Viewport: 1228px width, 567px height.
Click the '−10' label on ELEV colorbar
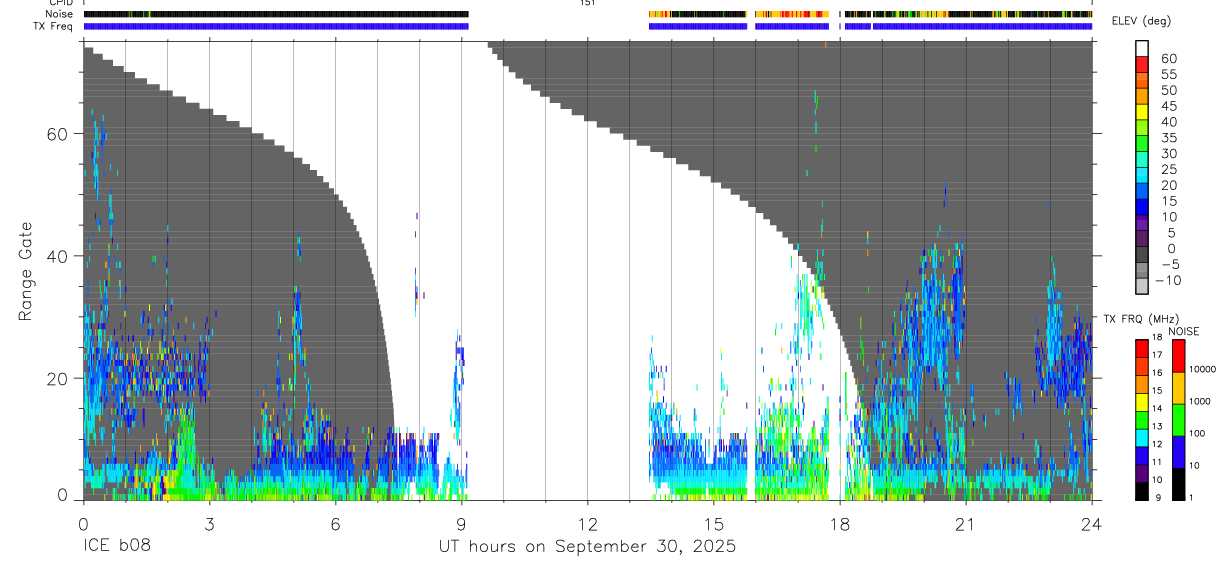click(x=1168, y=280)
